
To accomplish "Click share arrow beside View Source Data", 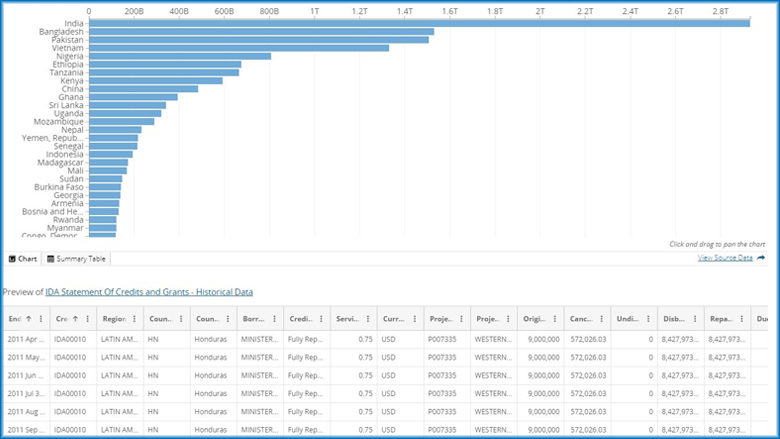I will 761,258.
